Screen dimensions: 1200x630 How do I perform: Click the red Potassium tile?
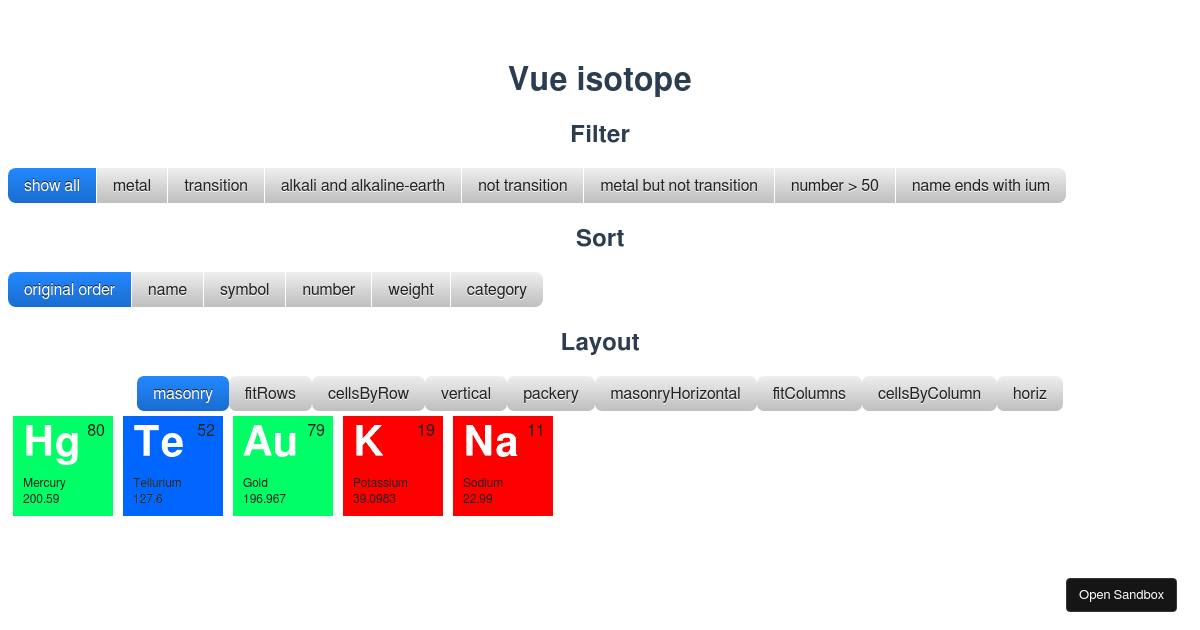[x=393, y=466]
